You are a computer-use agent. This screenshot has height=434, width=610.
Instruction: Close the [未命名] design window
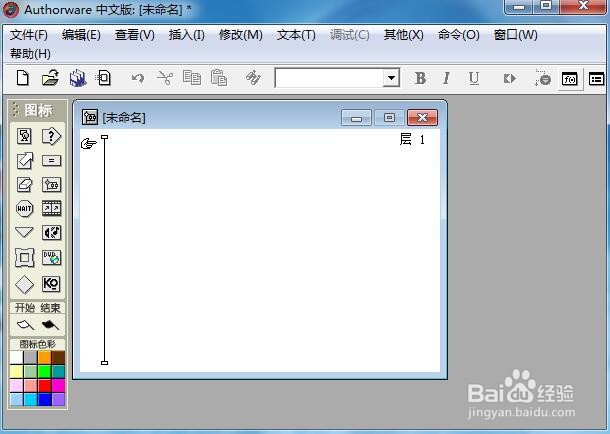coord(422,118)
